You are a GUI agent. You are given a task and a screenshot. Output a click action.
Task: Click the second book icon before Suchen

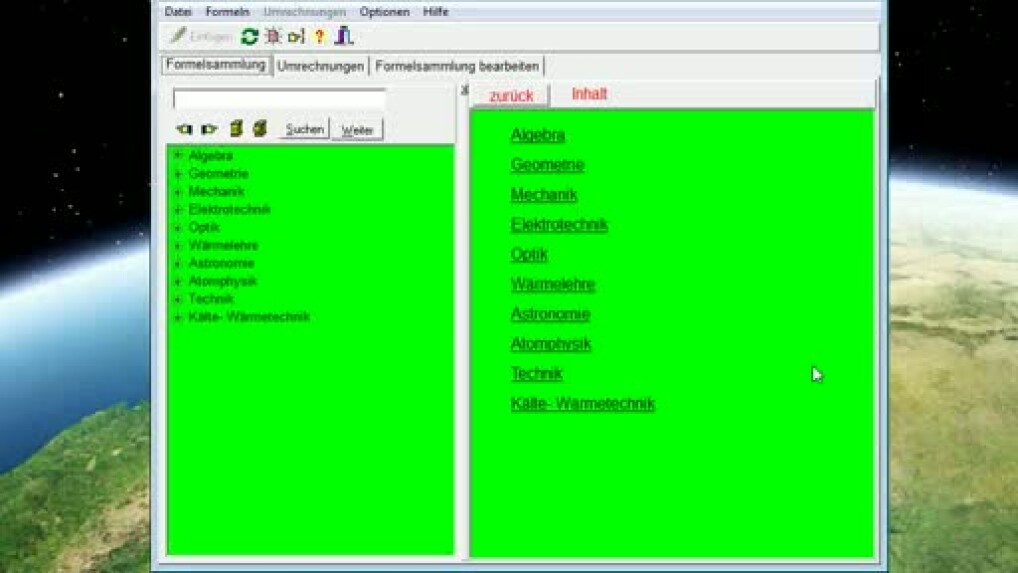[x=259, y=129]
